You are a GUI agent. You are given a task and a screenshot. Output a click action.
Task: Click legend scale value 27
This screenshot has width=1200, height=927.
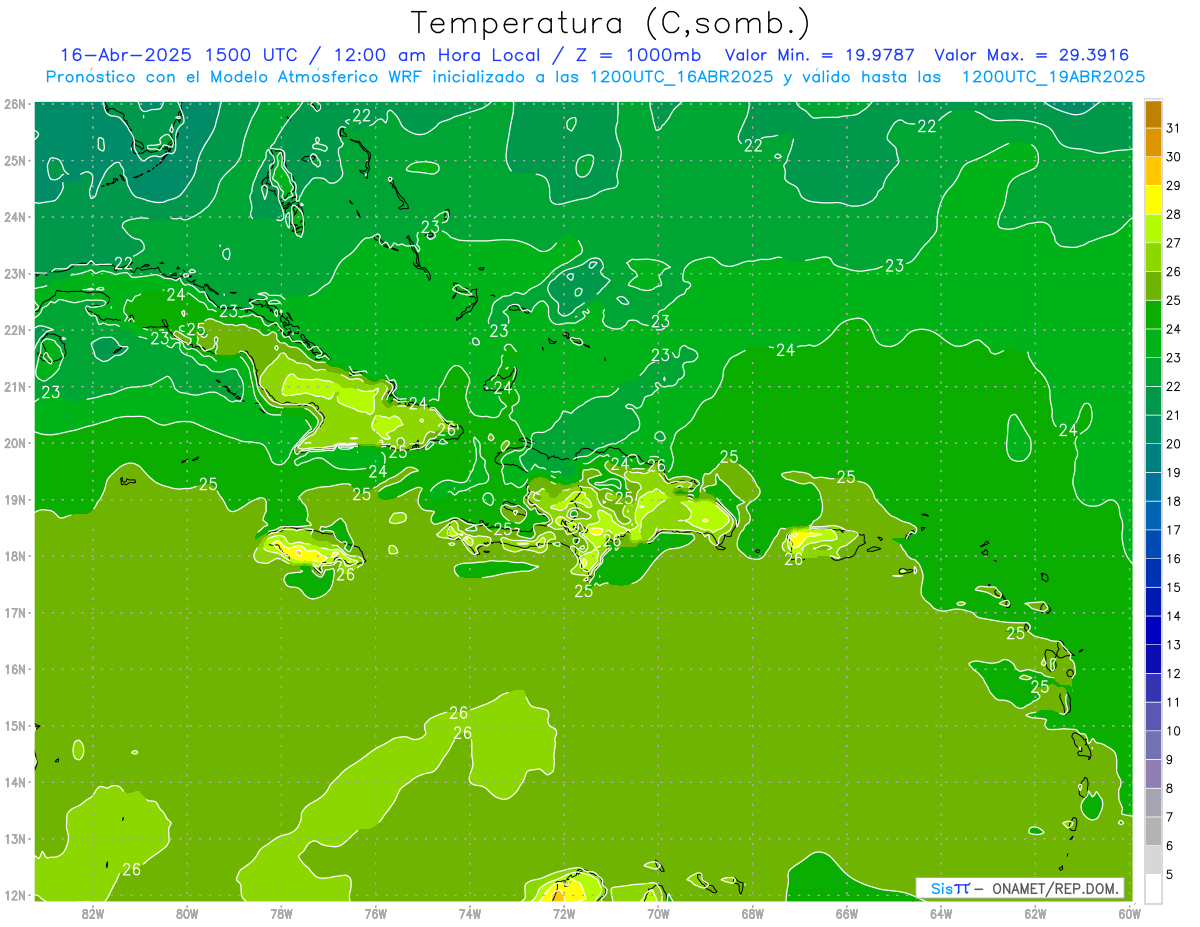coord(1174,243)
